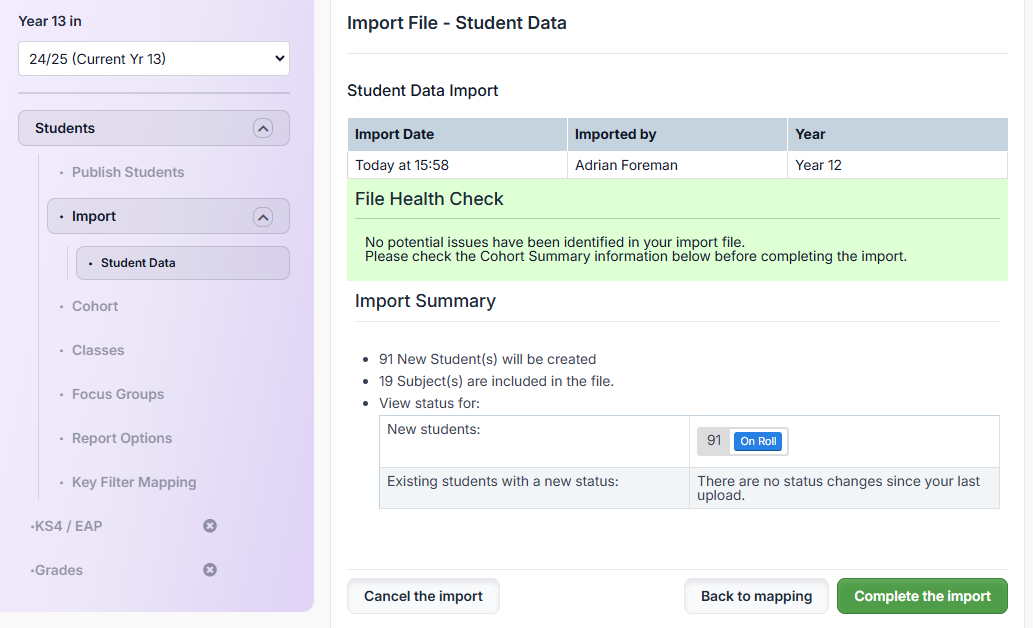The width and height of the screenshot is (1033, 628).
Task: Go Back to mapping
Action: [x=756, y=596]
